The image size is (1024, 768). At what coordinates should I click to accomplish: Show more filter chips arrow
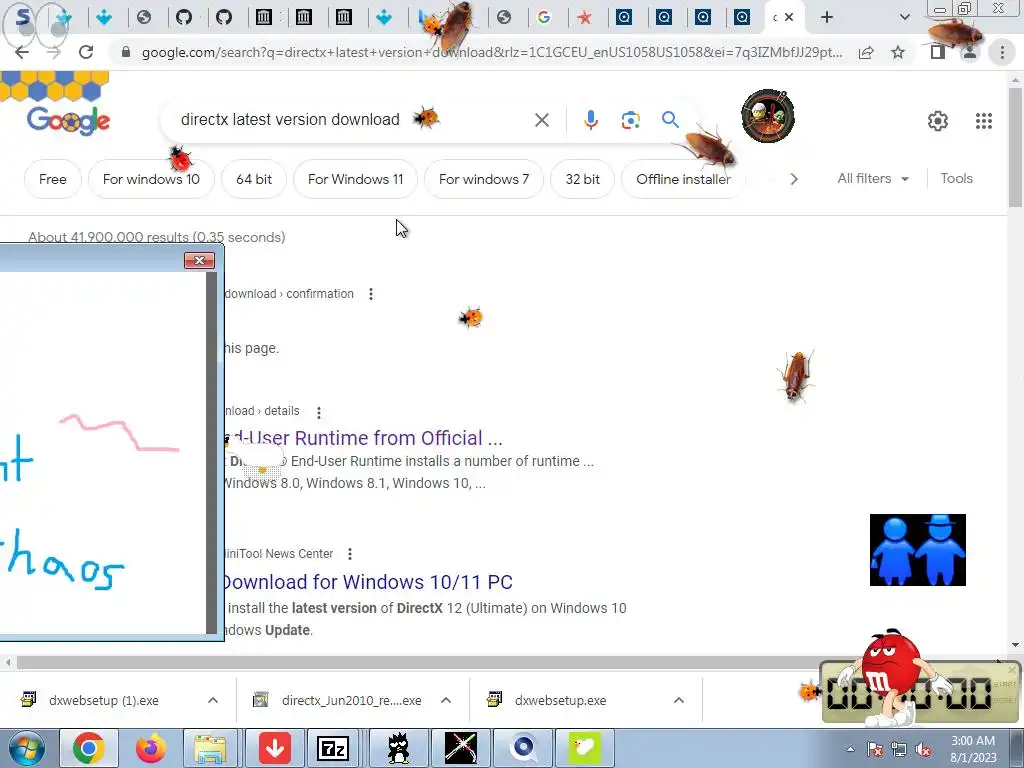coord(793,179)
